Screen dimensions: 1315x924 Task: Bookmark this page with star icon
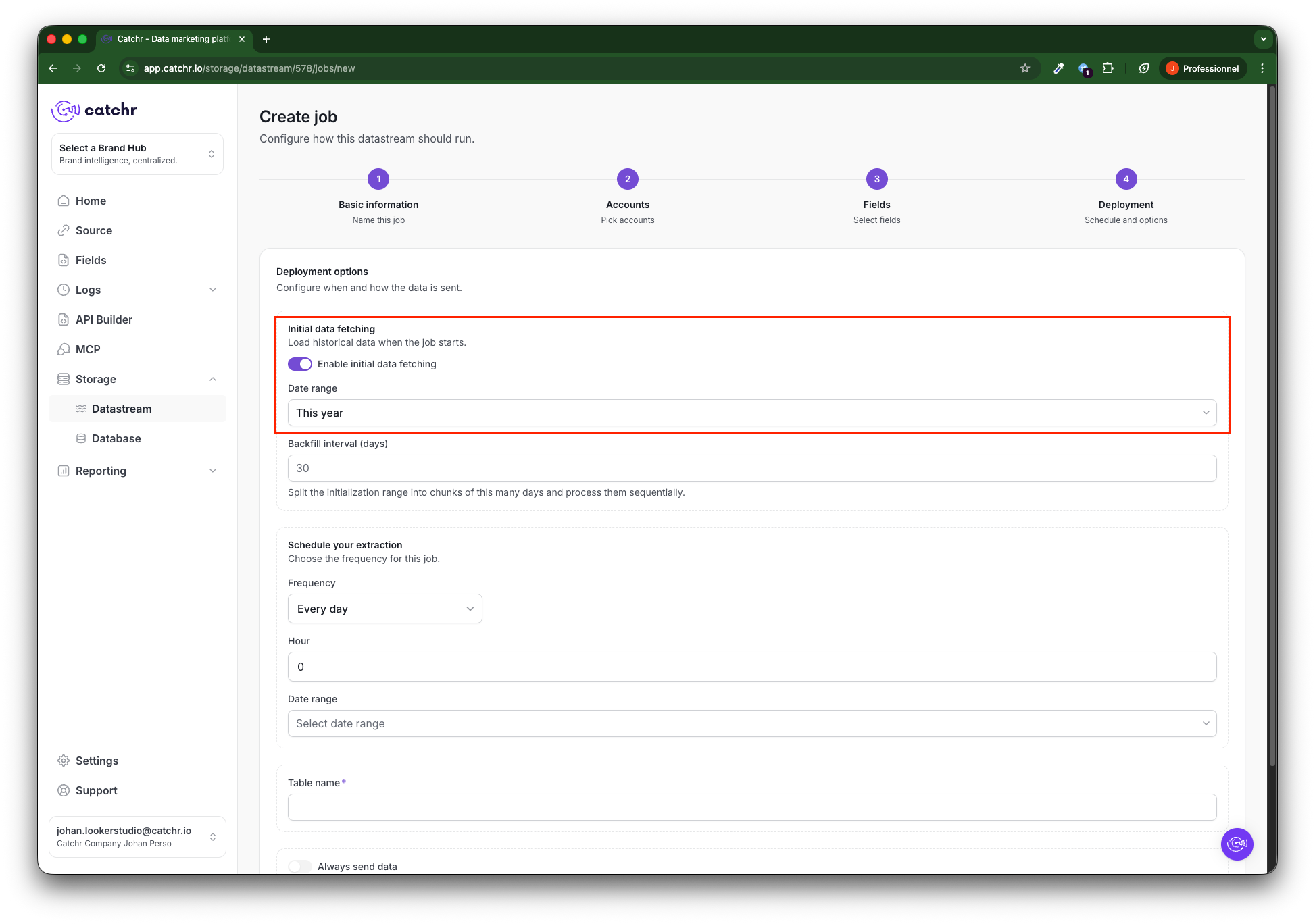point(1025,68)
